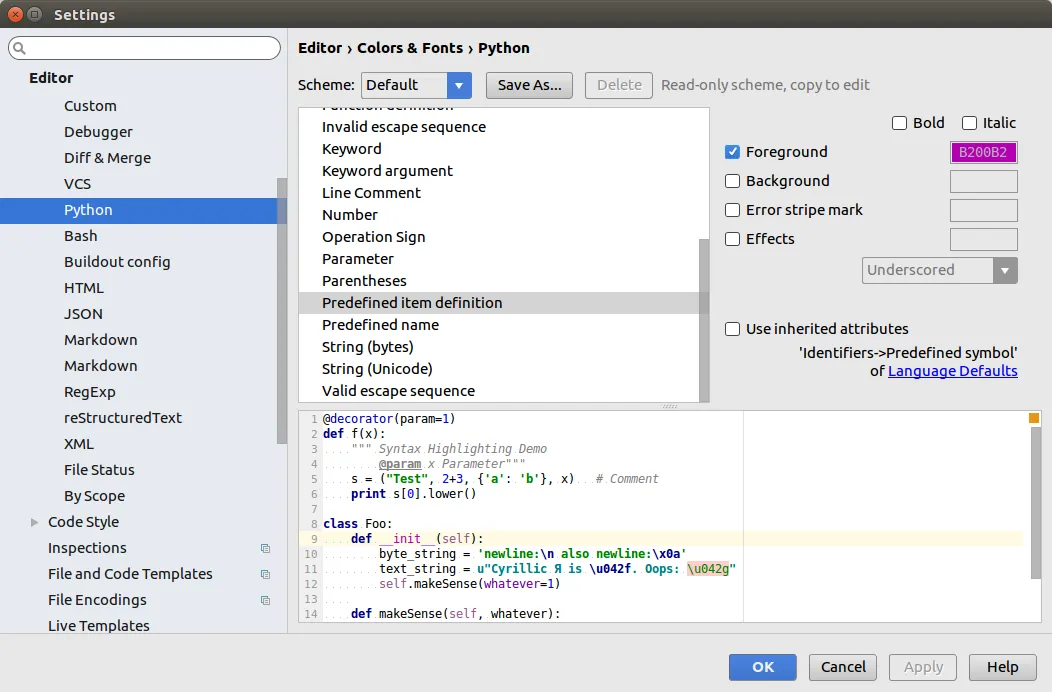Click the Apply button

click(x=923, y=667)
